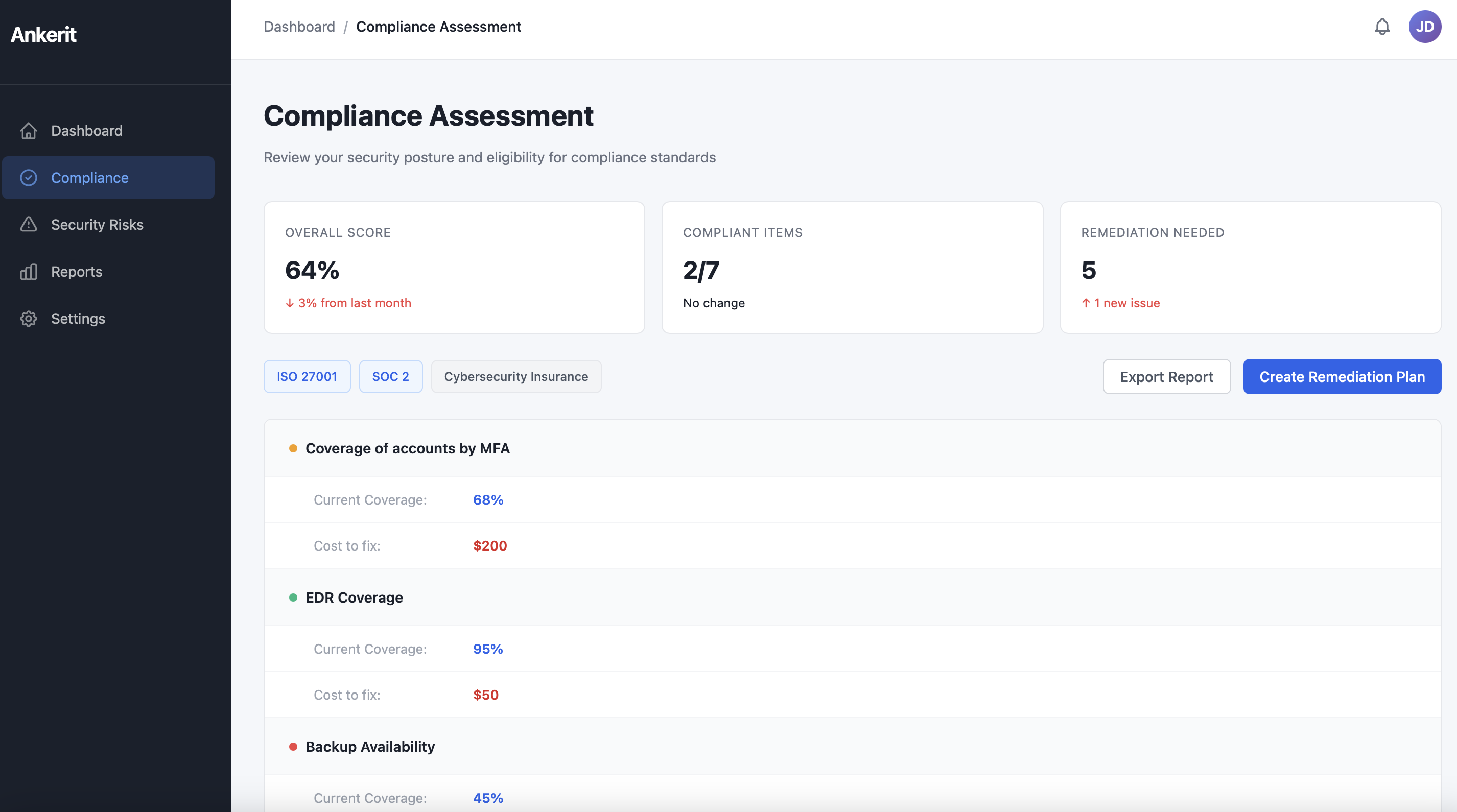1457x812 pixels.
Task: Click the Ankerit logo
Action: click(x=43, y=35)
